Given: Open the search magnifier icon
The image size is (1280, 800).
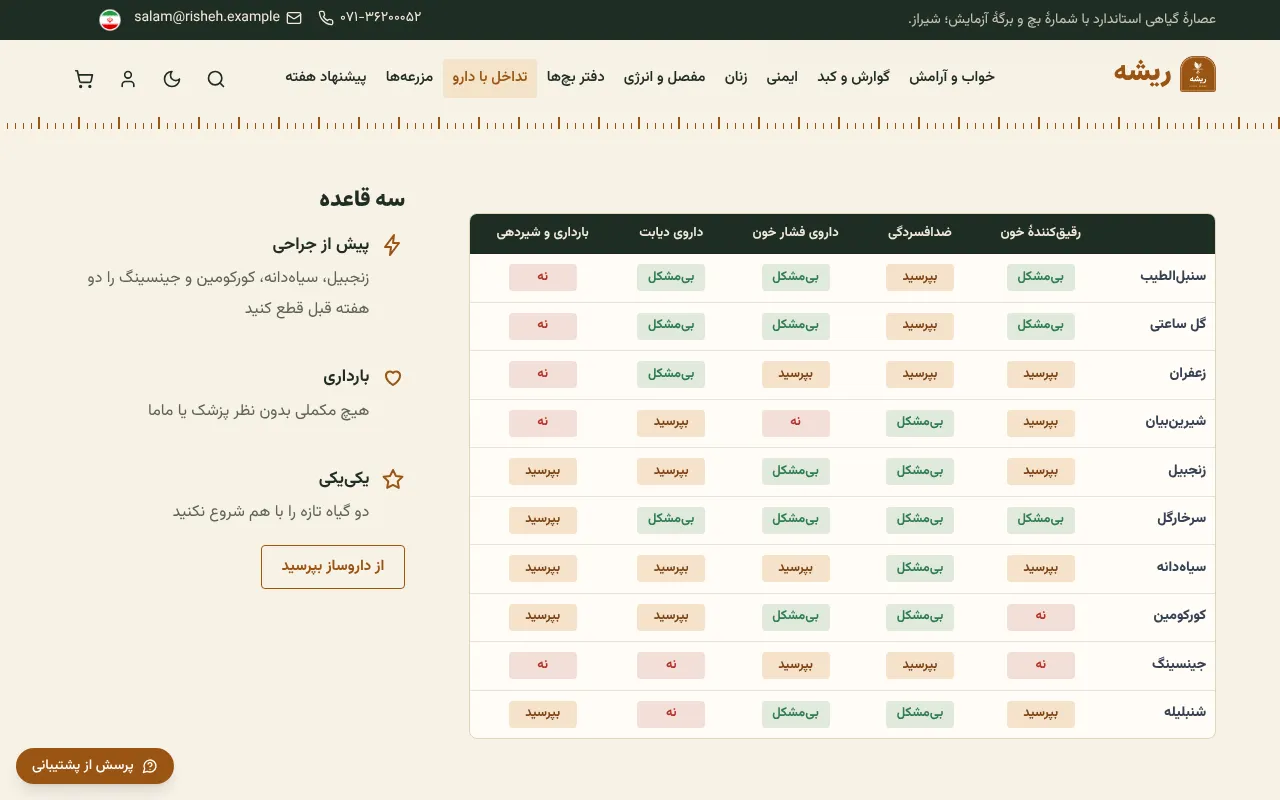Looking at the screenshot, I should coord(216,79).
